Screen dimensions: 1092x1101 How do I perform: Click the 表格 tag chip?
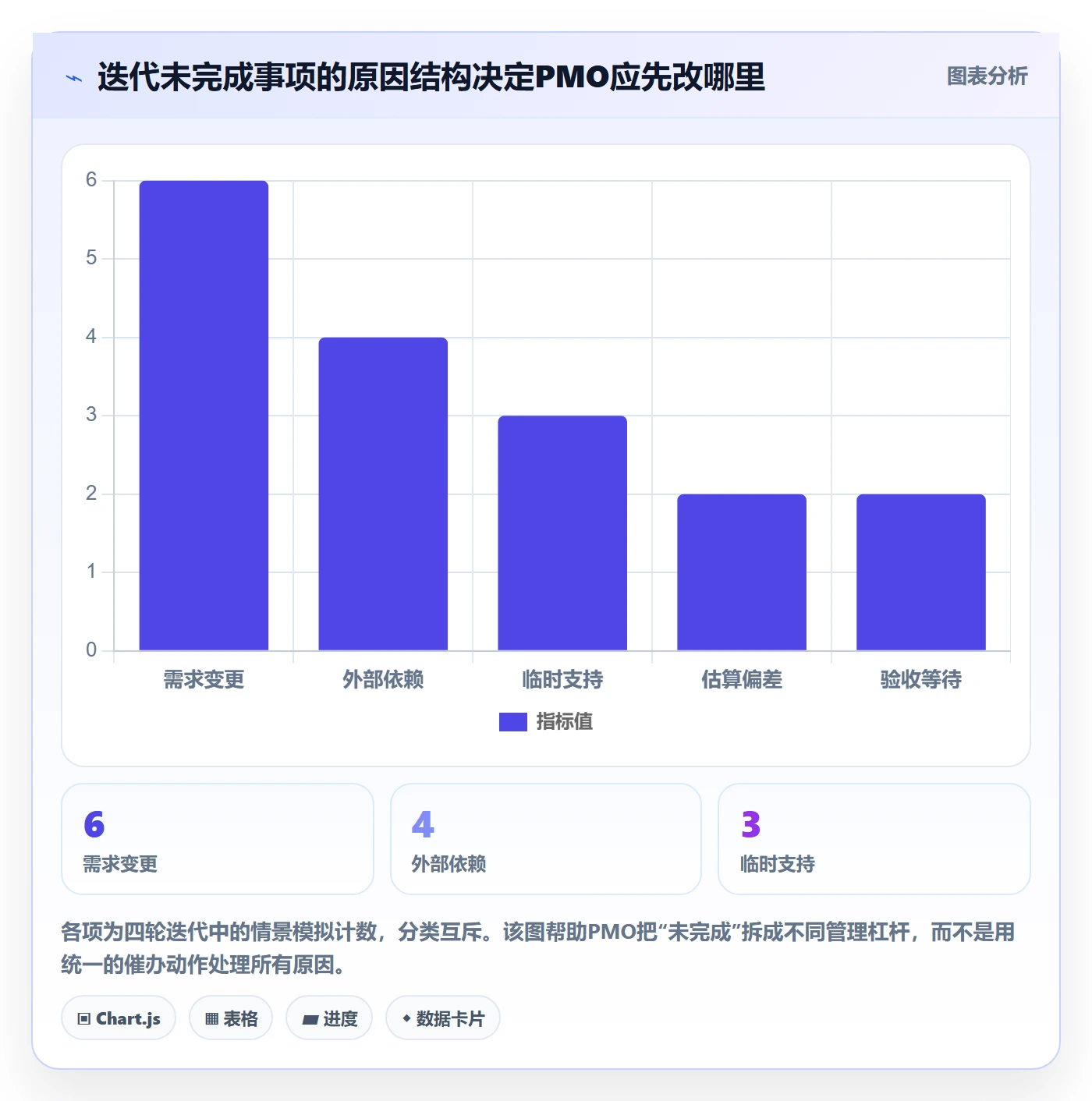click(x=231, y=1018)
